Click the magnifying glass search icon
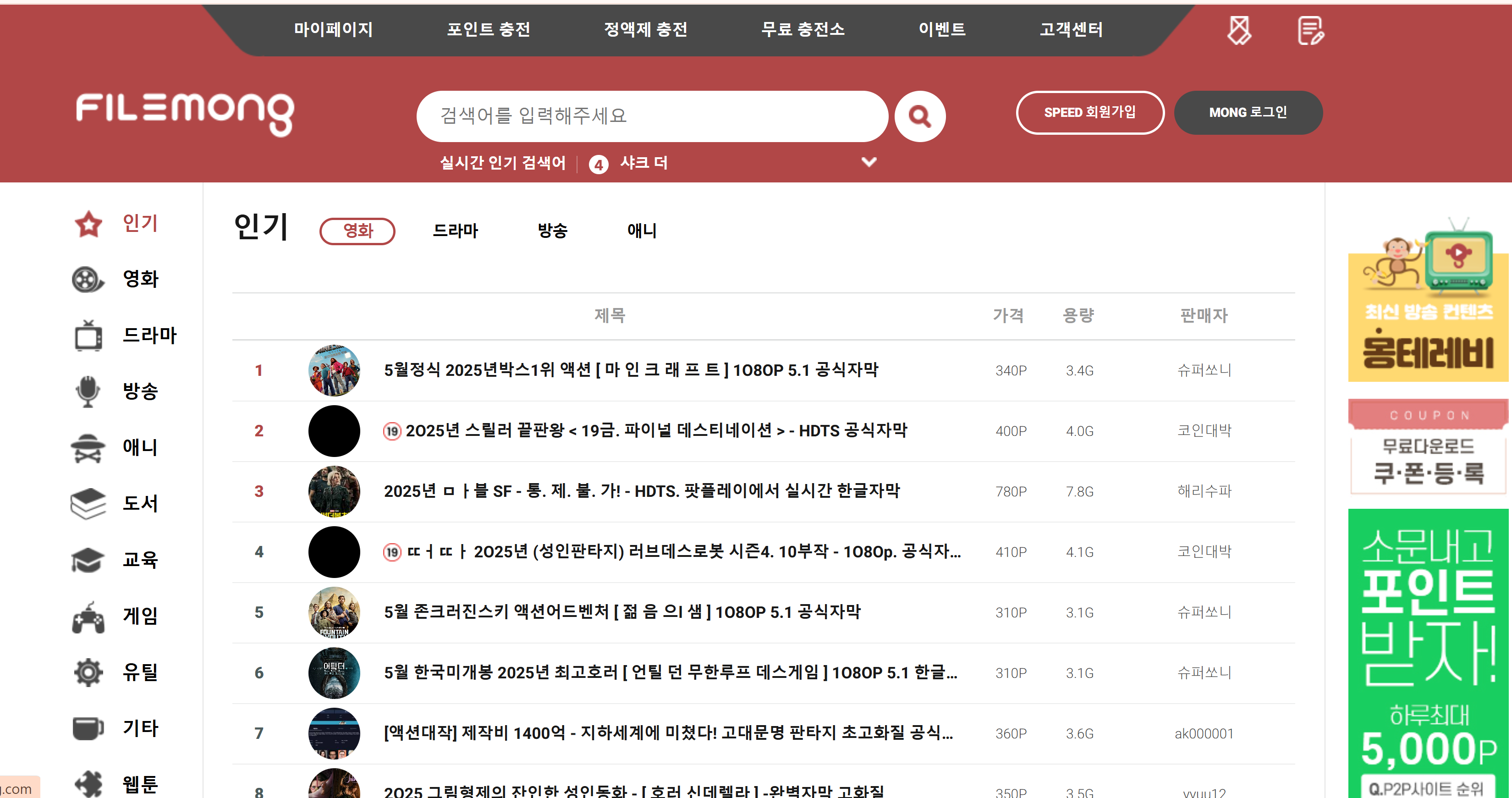This screenshot has height=798, width=1512. pos(919,116)
